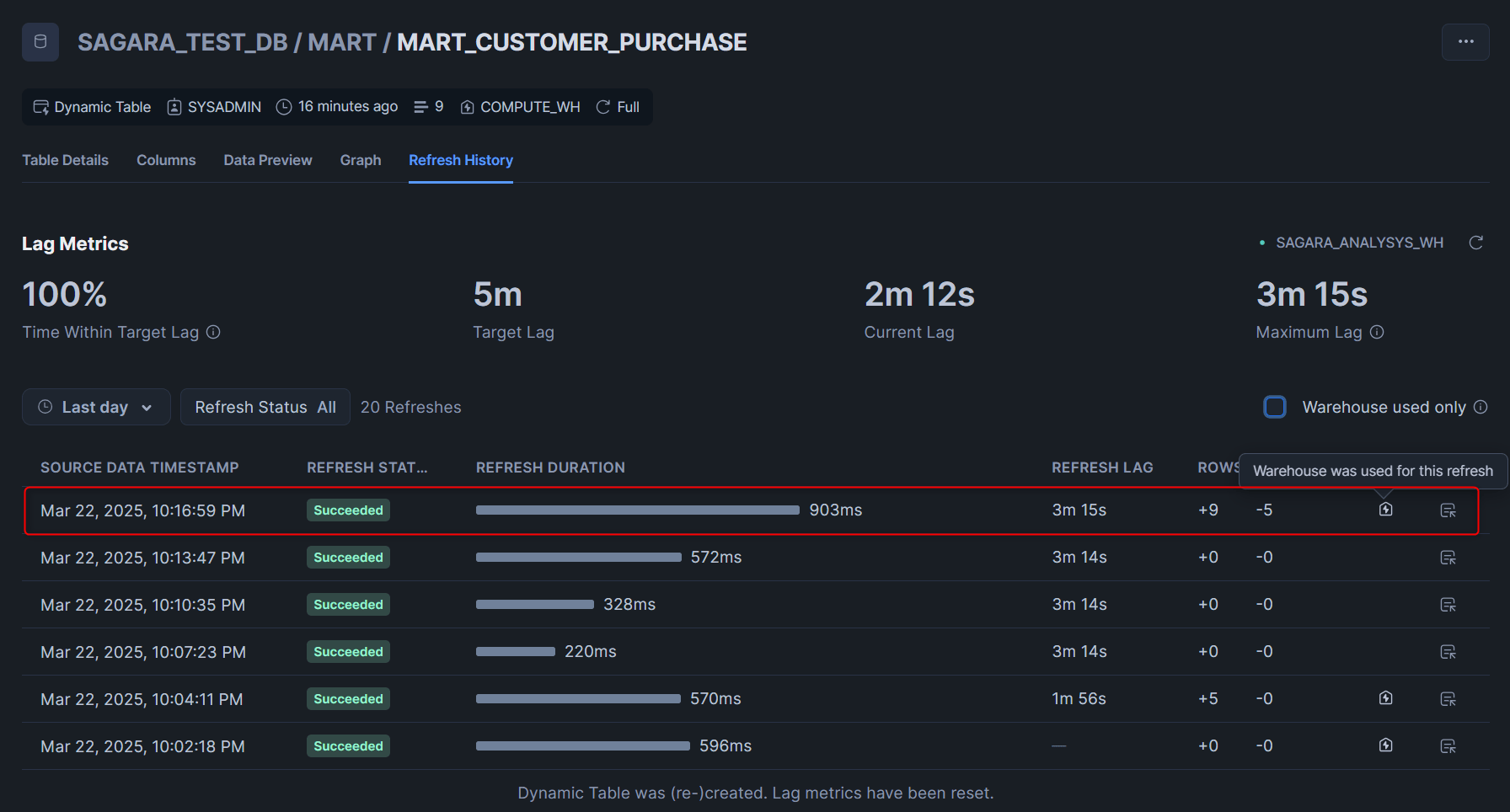Click the SAGARA_TEST_DB breadcrumb link

[x=183, y=42]
